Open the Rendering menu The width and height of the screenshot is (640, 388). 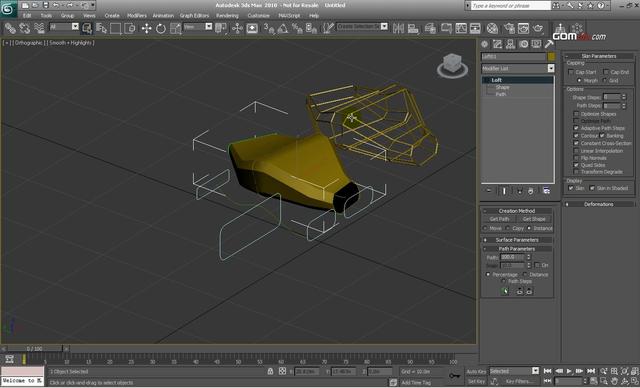[227, 16]
